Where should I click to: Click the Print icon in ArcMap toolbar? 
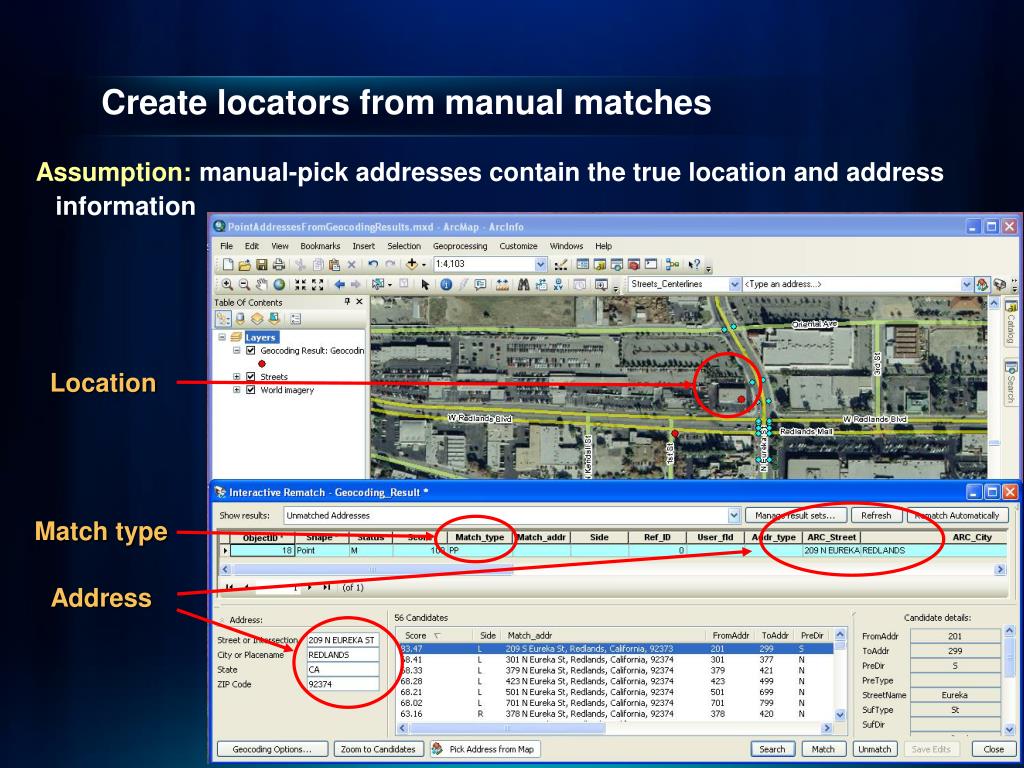point(279,264)
